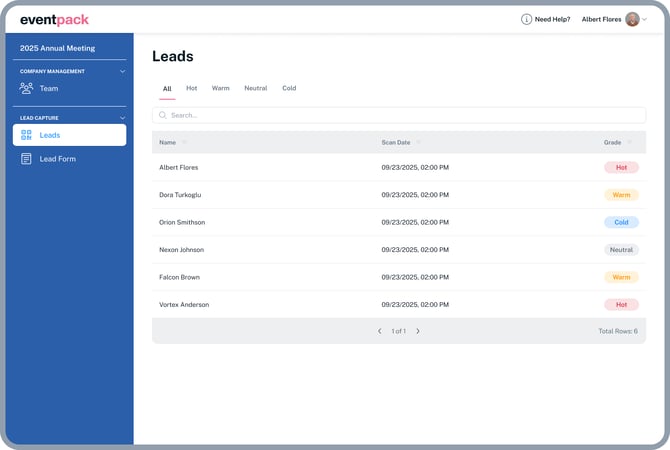This screenshot has width=670, height=450.
Task: Click the Need Help info icon
Action: (x=527, y=19)
